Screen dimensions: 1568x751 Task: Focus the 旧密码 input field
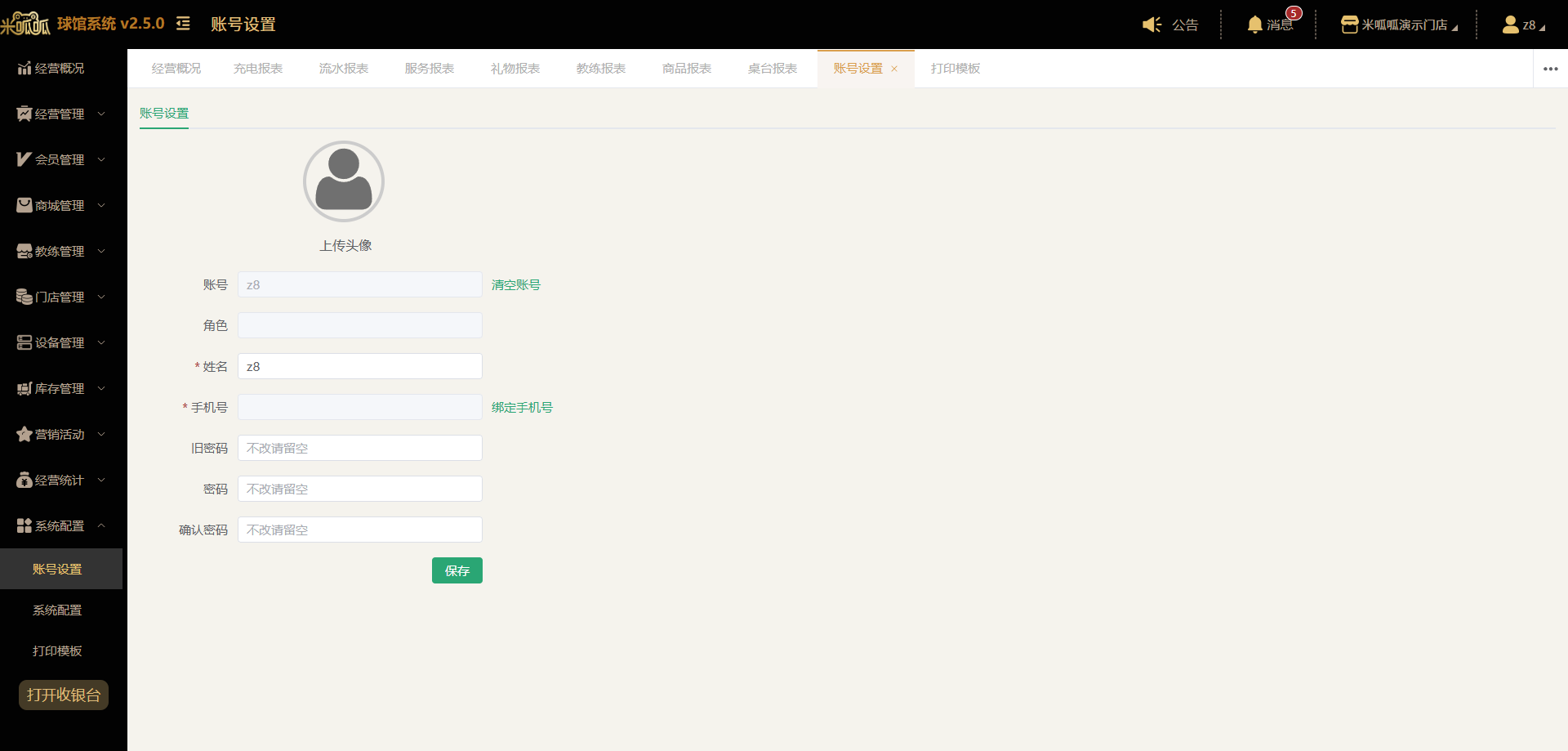[360, 448]
